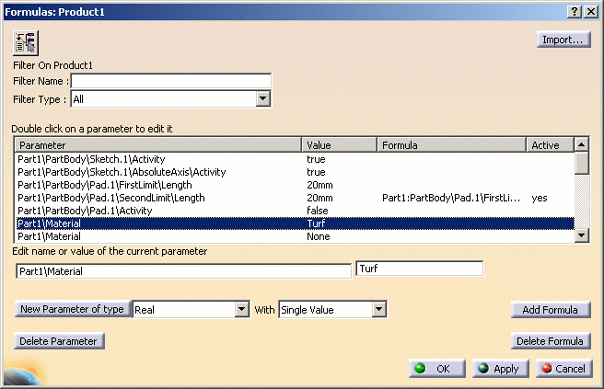This screenshot has height=389, width=604.
Task: Close the Formulas dialog window
Action: click(x=591, y=12)
